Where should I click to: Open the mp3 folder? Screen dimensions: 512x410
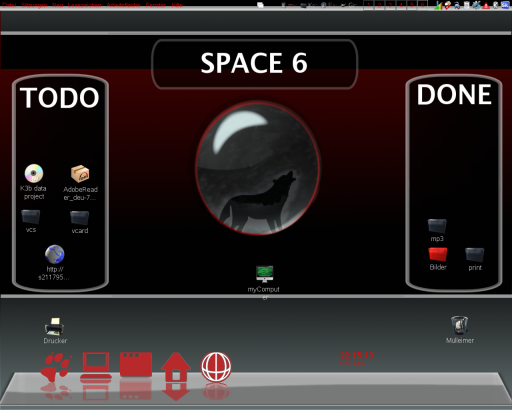(437, 226)
